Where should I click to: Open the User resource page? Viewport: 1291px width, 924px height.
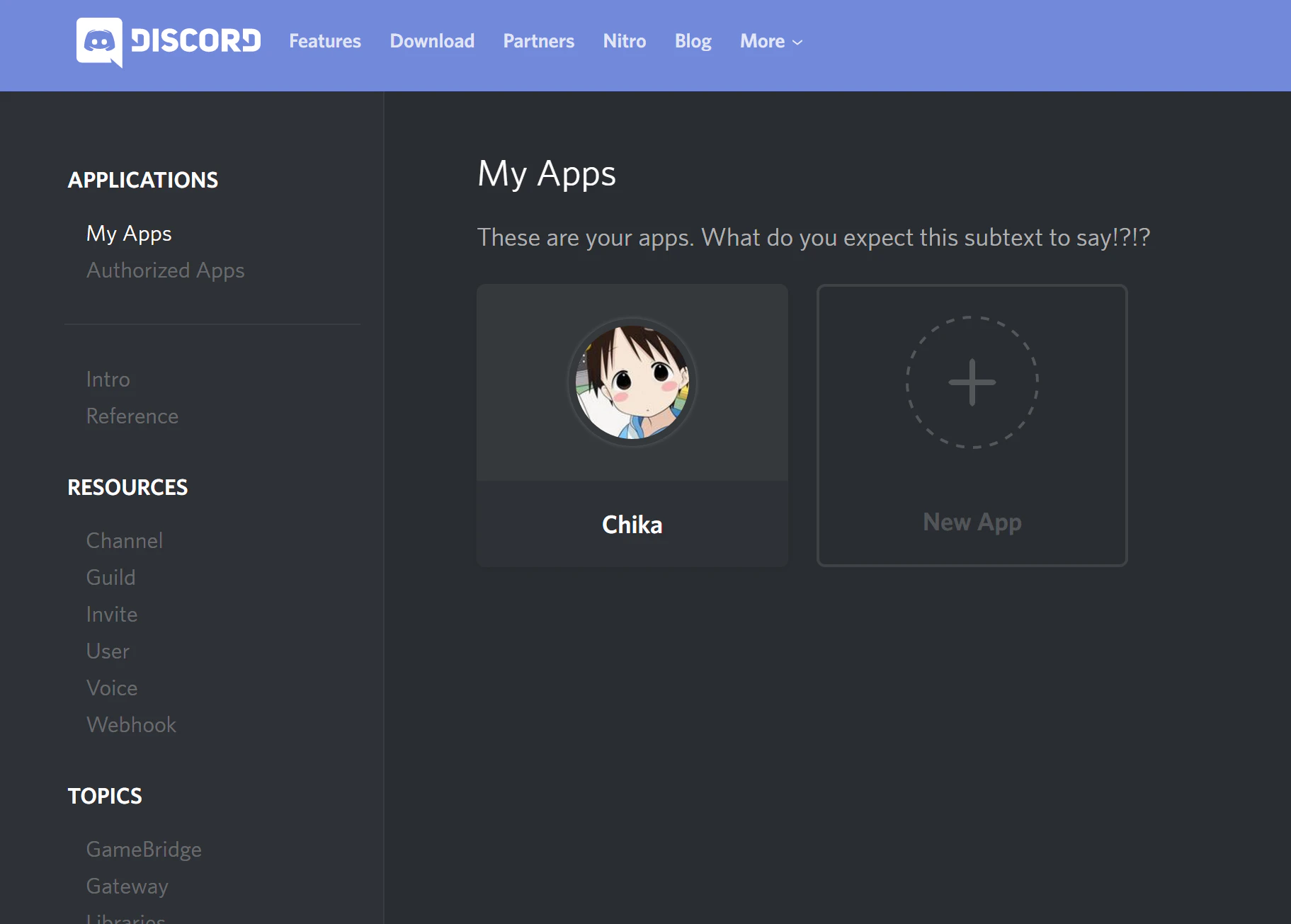(108, 651)
